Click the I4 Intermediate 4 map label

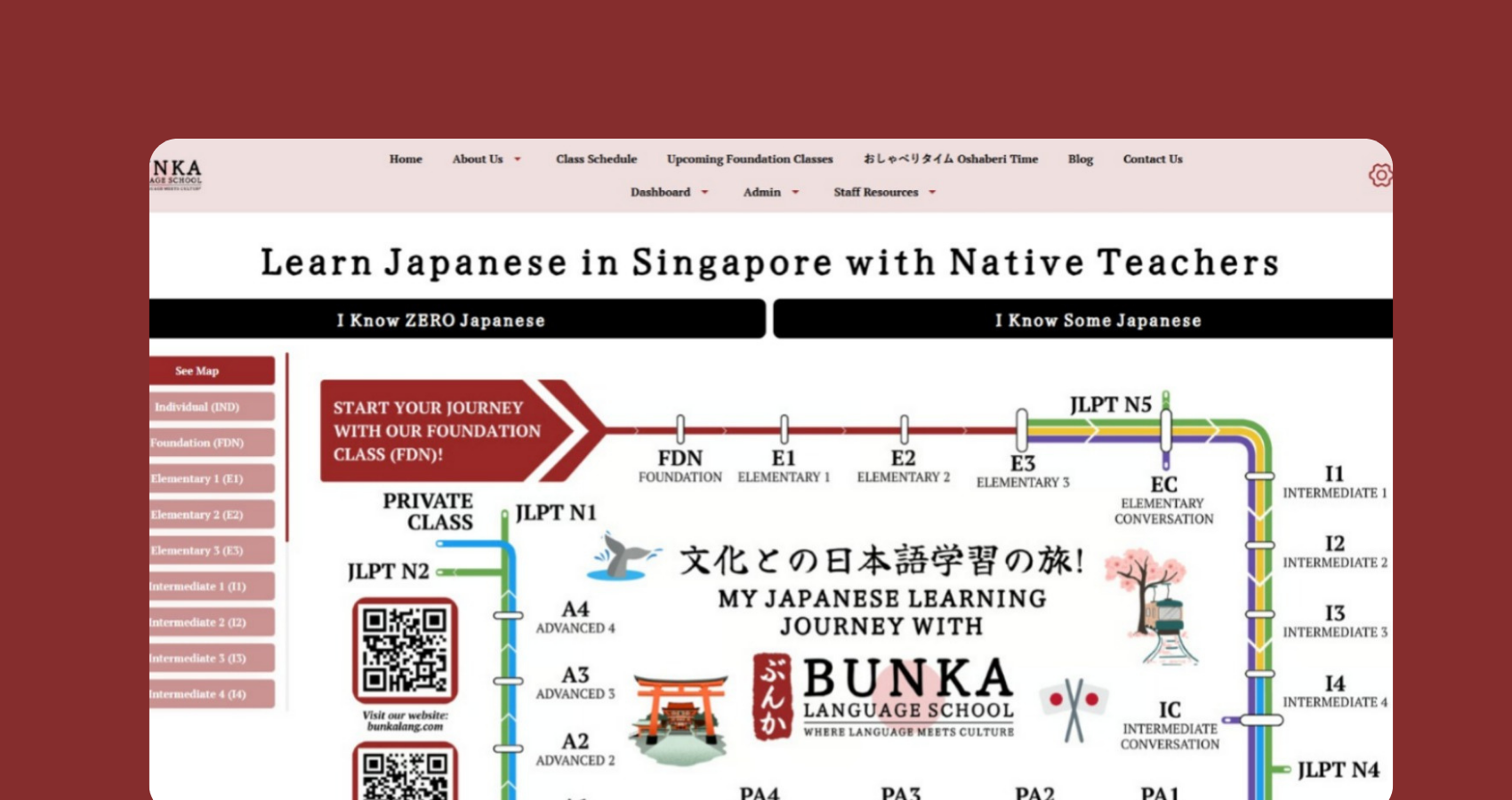click(x=1335, y=691)
